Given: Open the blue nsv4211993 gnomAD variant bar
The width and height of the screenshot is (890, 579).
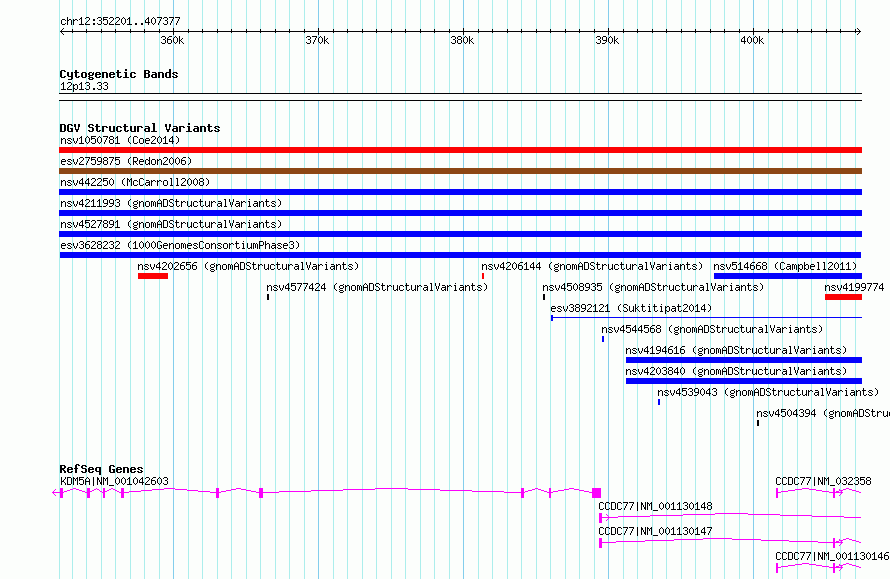Looking at the screenshot, I should (460, 213).
